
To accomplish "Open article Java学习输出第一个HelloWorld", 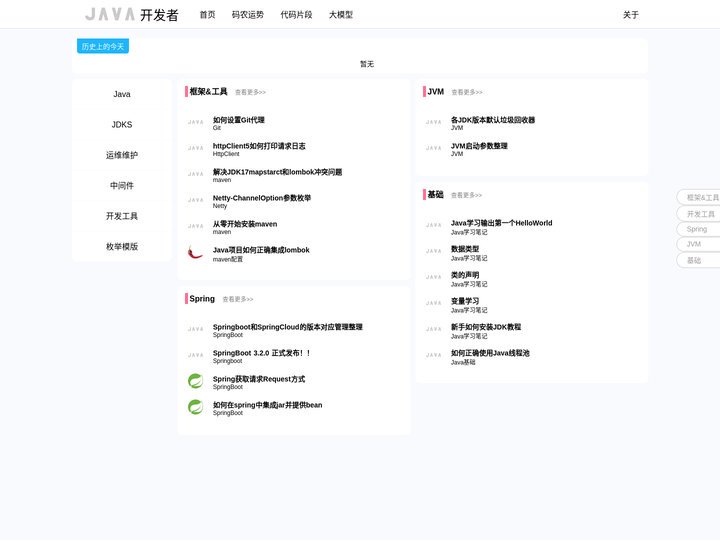I will tap(501, 223).
